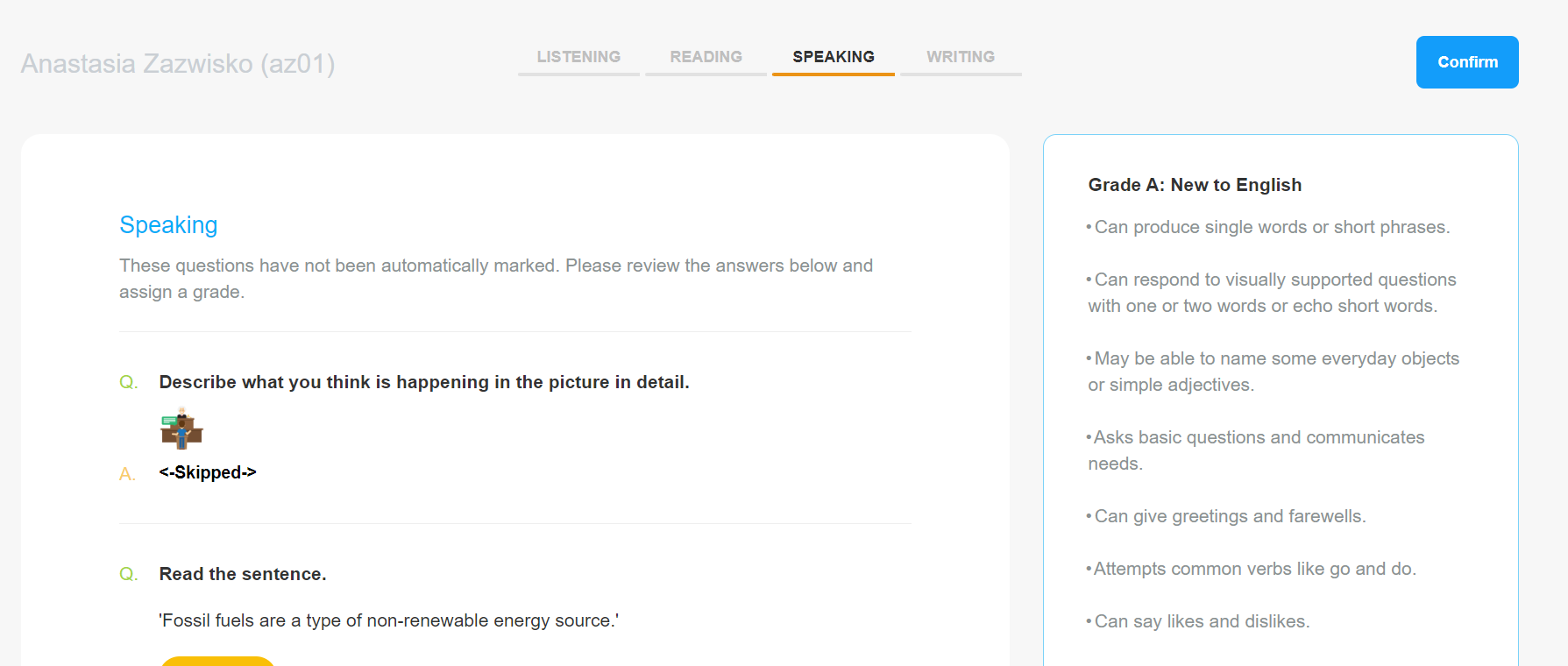Click 'Can say likes and dislikes.' criterion
Screen dimensions: 1568x666
click(1198, 621)
